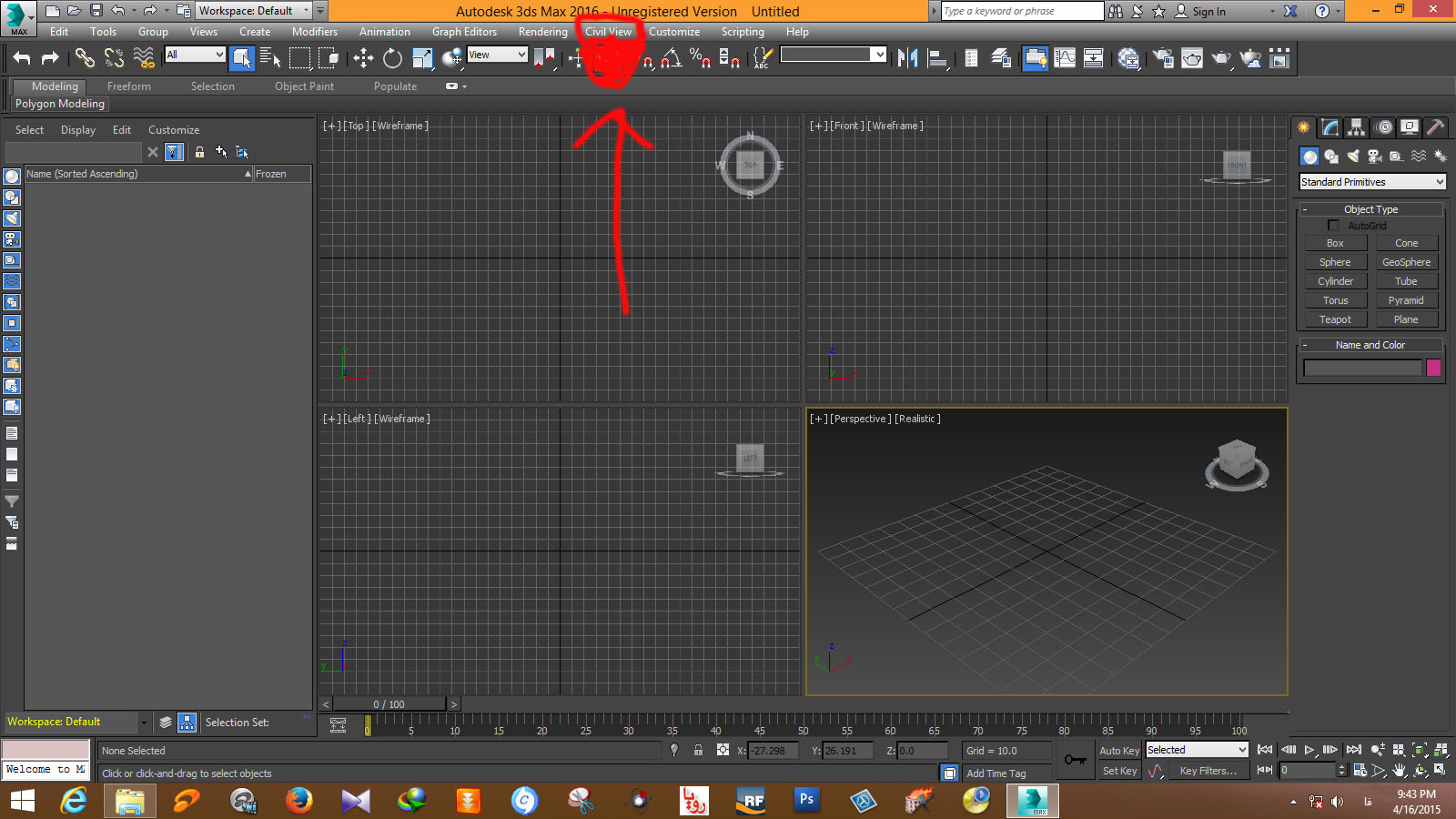Open Manage Layers icon
Viewport: 1456px width, 819px height.
[1001, 59]
